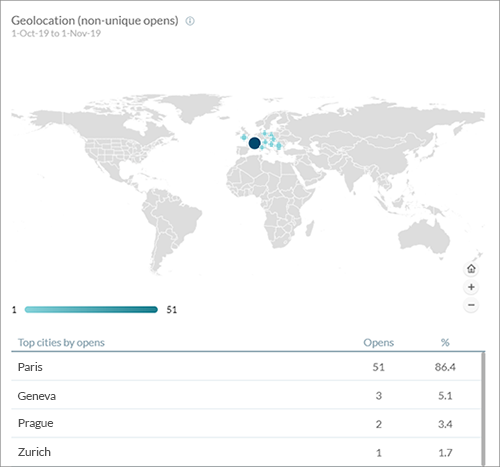The height and width of the screenshot is (467, 500).
Task: Select the Prague row
Action: (246, 424)
